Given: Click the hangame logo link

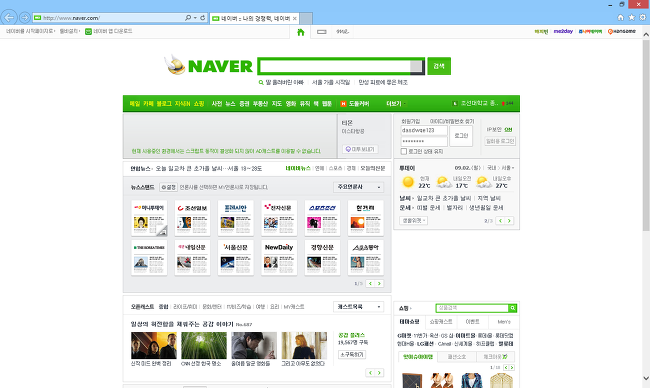Looking at the screenshot, I should pyautogui.click(x=621, y=32).
